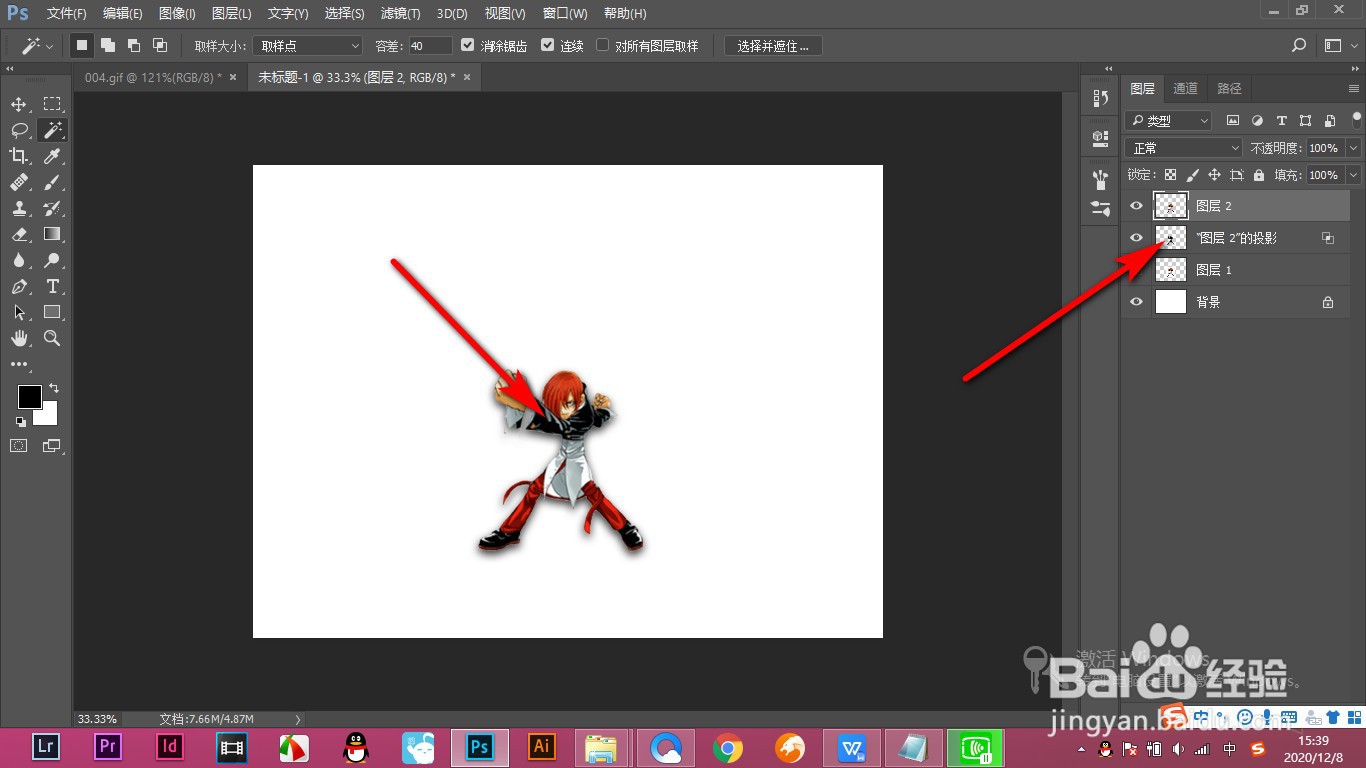Select the Rectangle shape tool

52,312
